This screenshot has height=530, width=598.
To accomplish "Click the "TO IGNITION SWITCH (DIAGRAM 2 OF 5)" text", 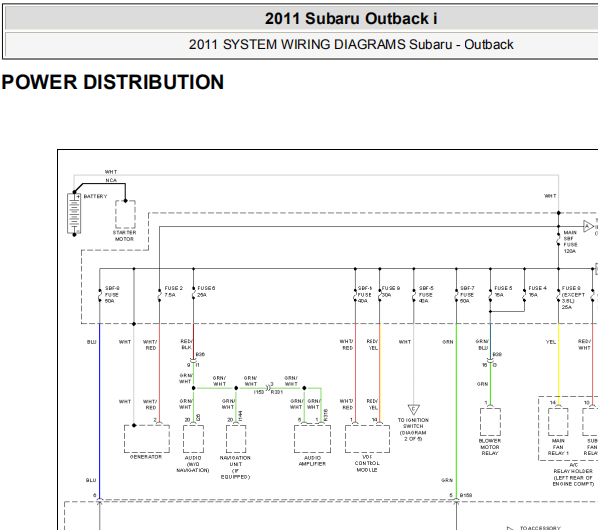I will point(413,429).
